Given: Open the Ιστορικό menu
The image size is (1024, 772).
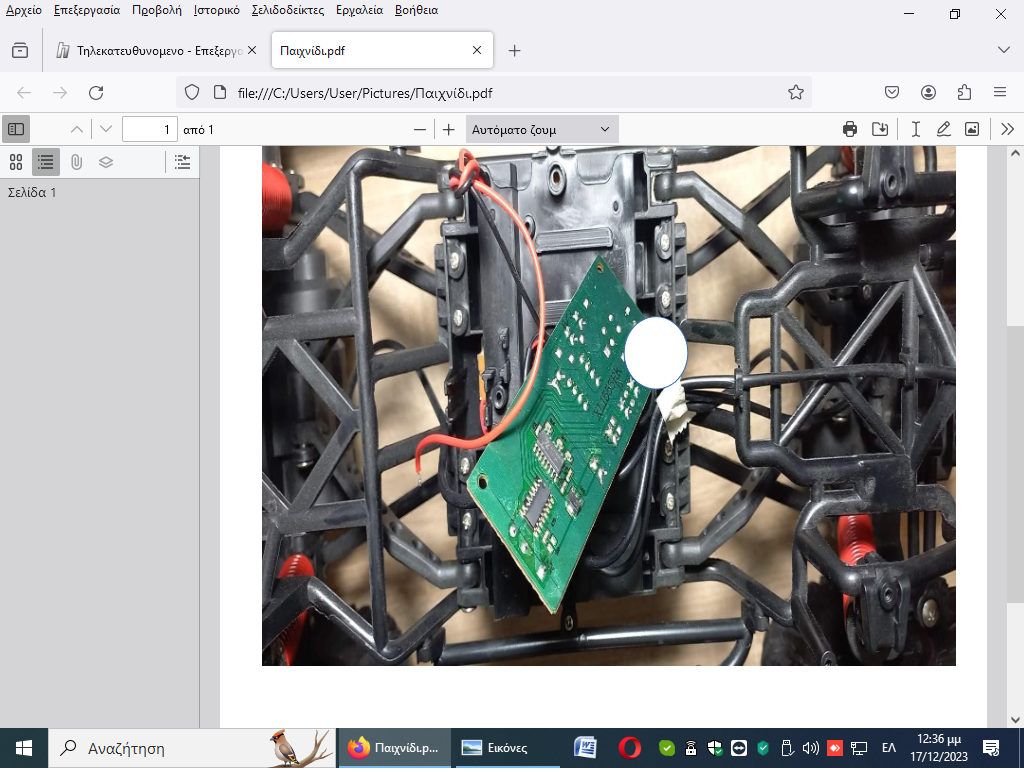Looking at the screenshot, I should pyautogui.click(x=216, y=10).
